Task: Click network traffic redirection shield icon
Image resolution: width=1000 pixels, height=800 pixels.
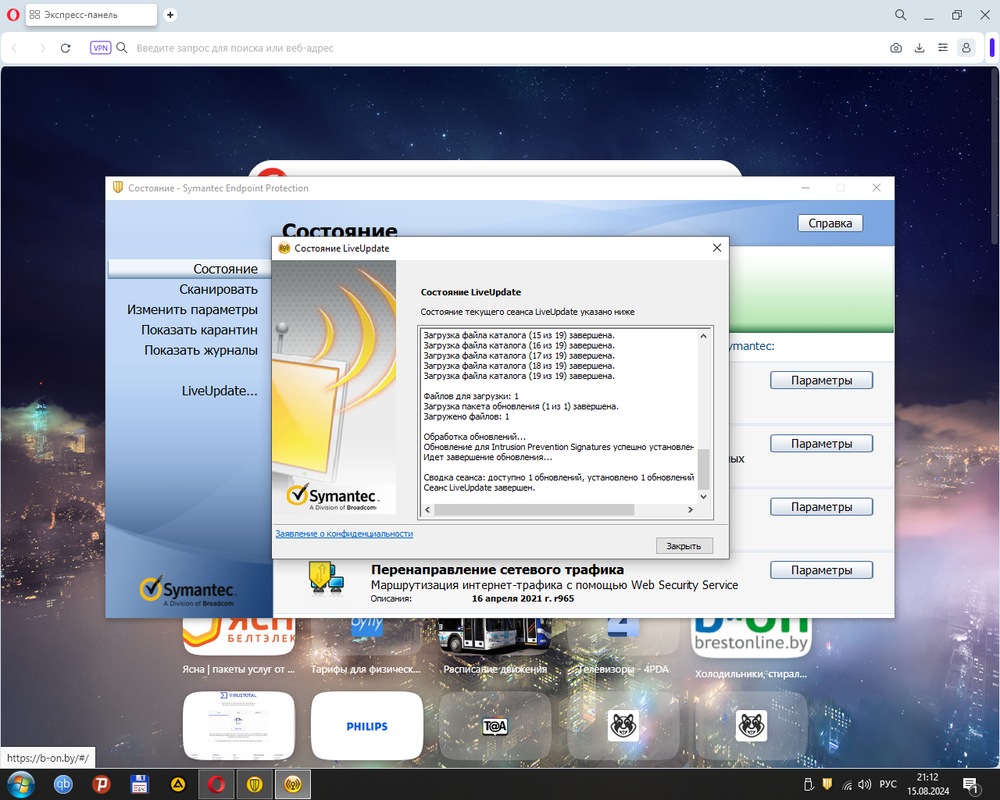Action: click(326, 579)
